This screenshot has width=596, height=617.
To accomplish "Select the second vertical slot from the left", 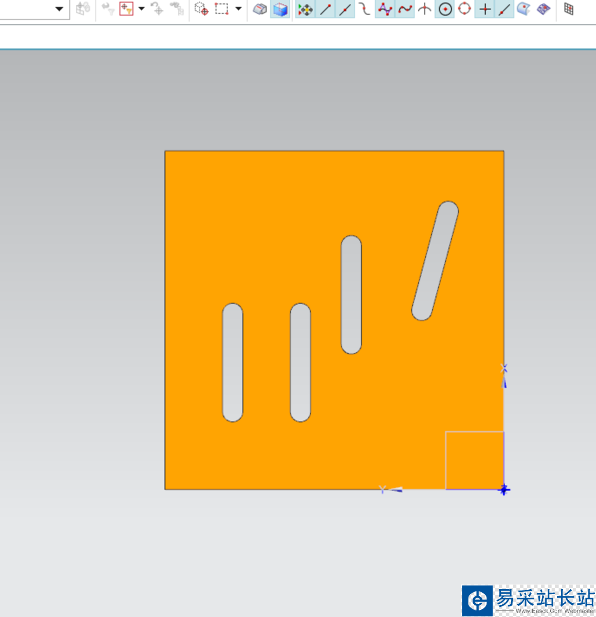I will coord(301,362).
